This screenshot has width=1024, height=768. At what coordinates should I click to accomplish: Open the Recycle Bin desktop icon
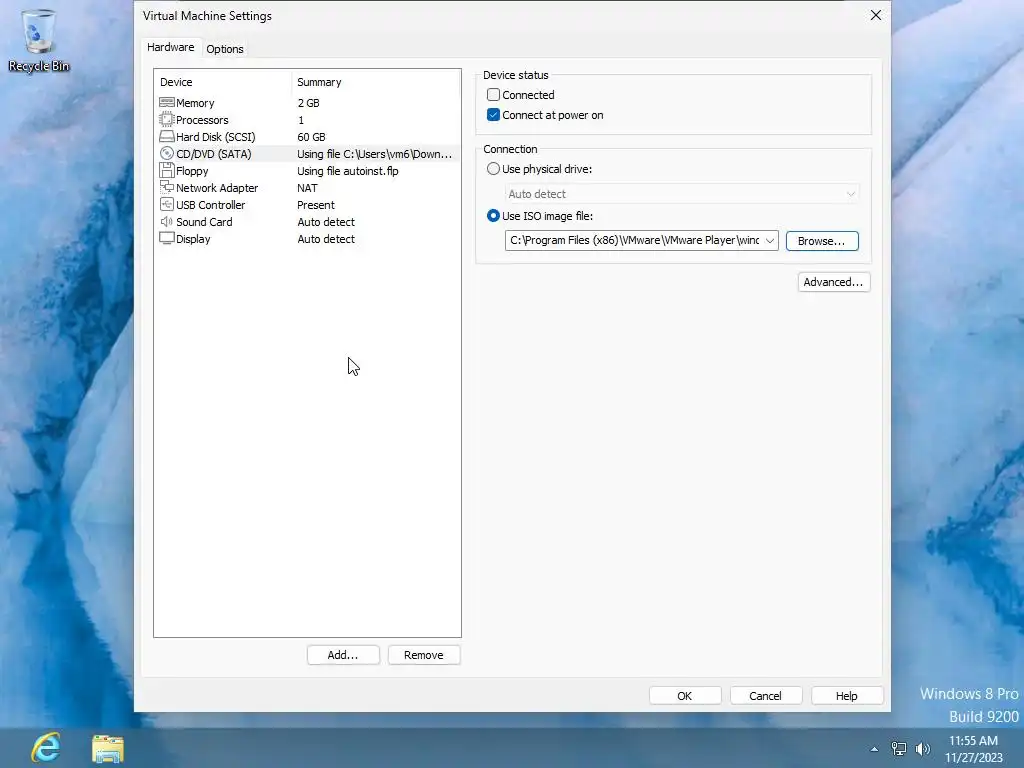pyautogui.click(x=39, y=39)
